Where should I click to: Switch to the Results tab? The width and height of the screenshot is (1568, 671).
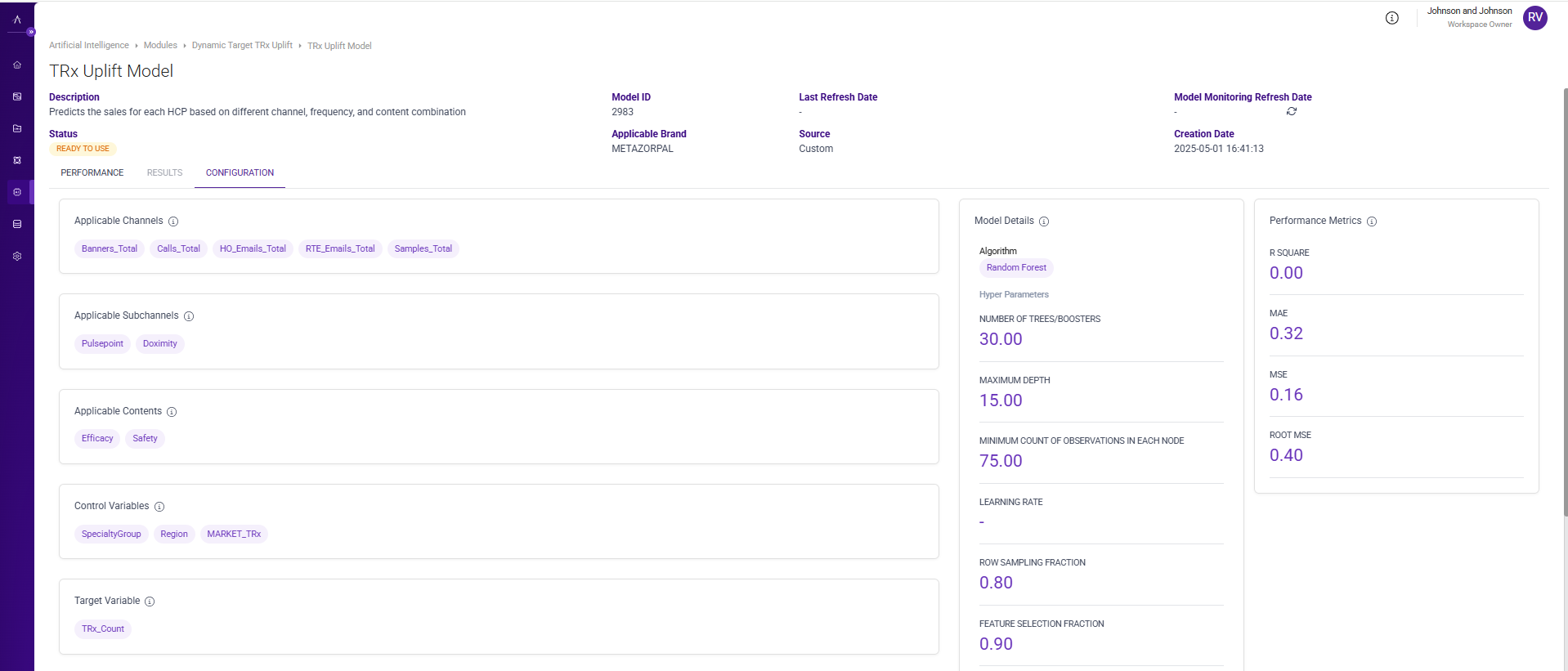point(164,173)
